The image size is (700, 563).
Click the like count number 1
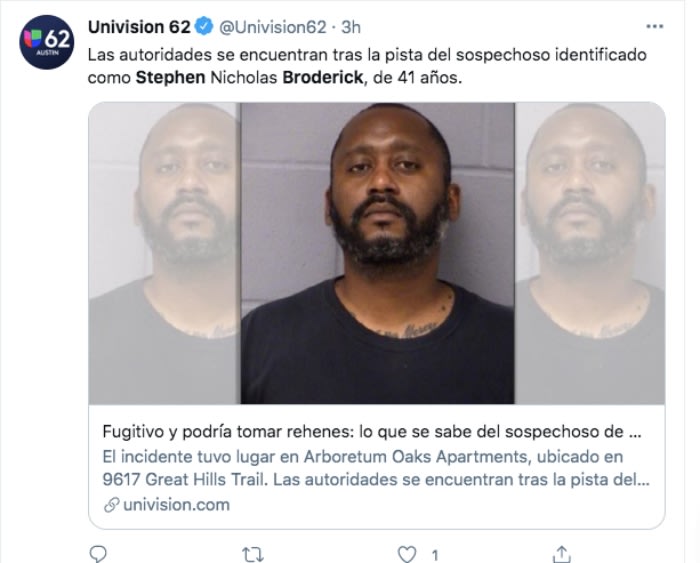coord(435,555)
